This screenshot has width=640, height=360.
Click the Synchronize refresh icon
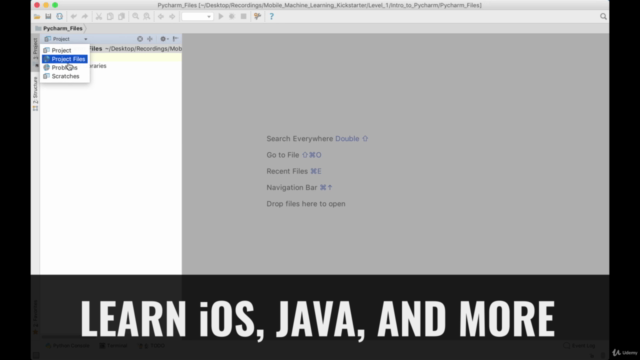click(60, 16)
